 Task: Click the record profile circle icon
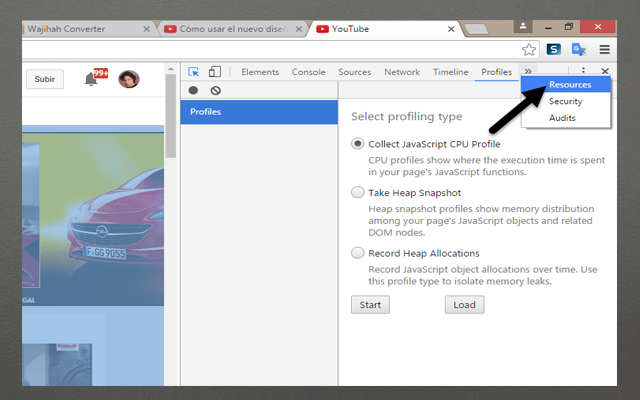coord(193,90)
